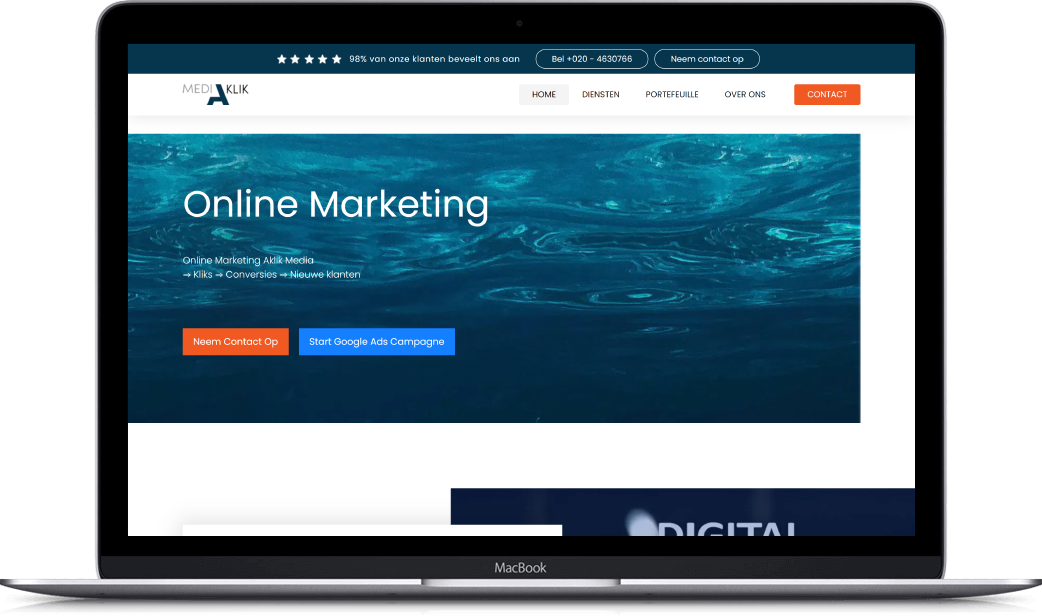Open the OVER ONS menu item

745,95
